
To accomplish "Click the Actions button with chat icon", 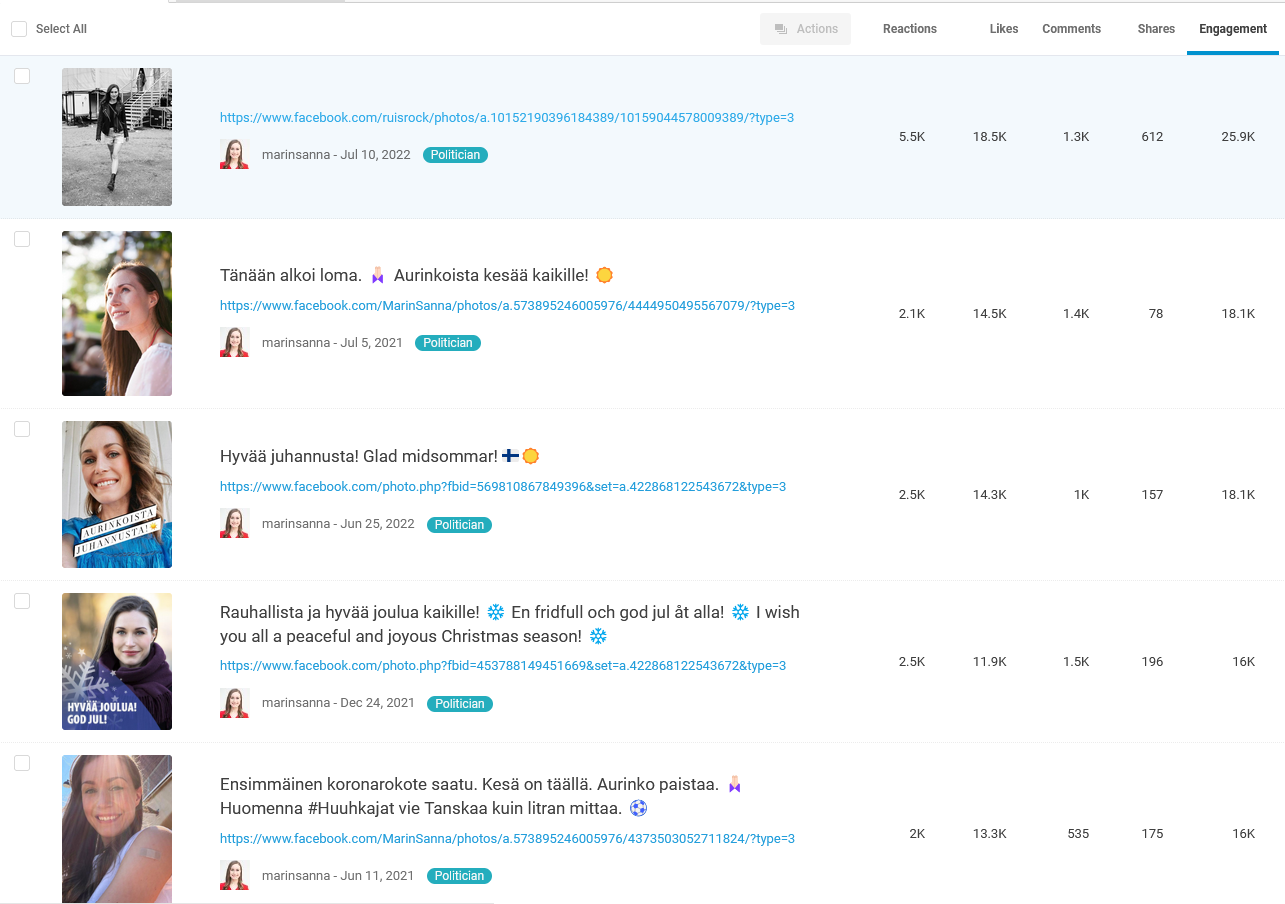I will (805, 29).
